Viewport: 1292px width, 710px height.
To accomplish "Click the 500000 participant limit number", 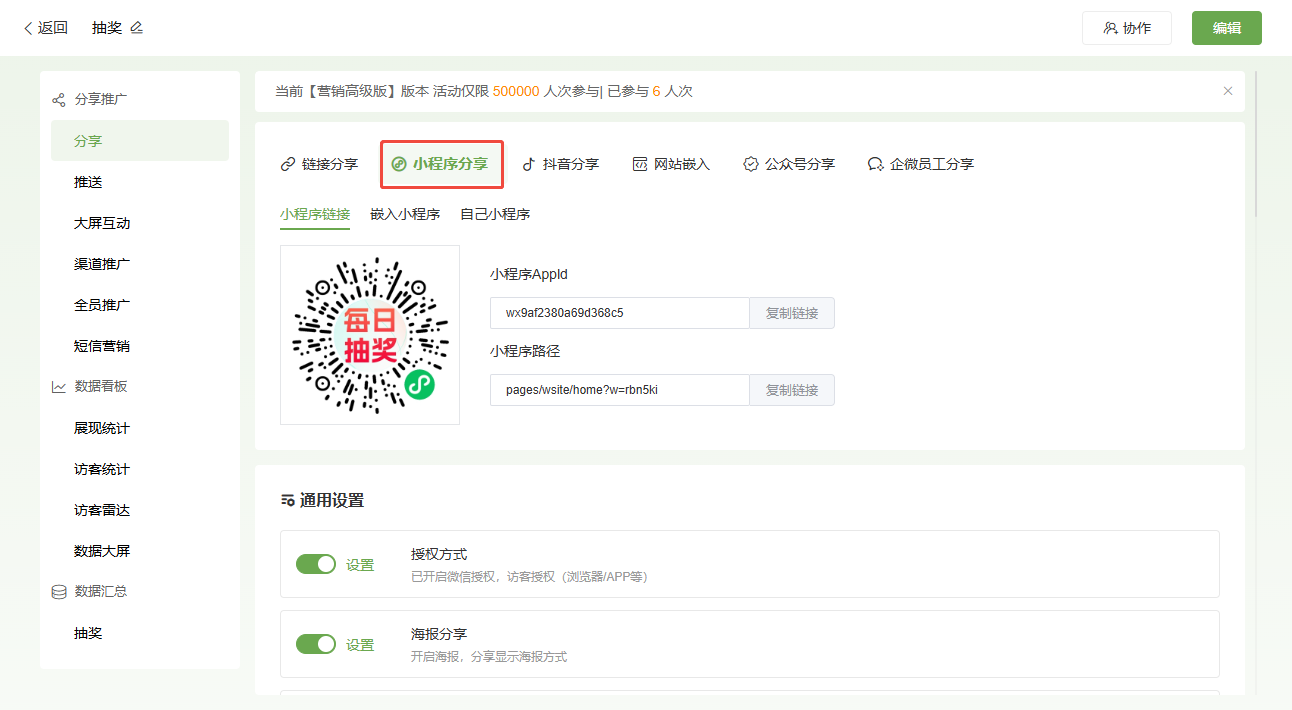I will coord(516,91).
